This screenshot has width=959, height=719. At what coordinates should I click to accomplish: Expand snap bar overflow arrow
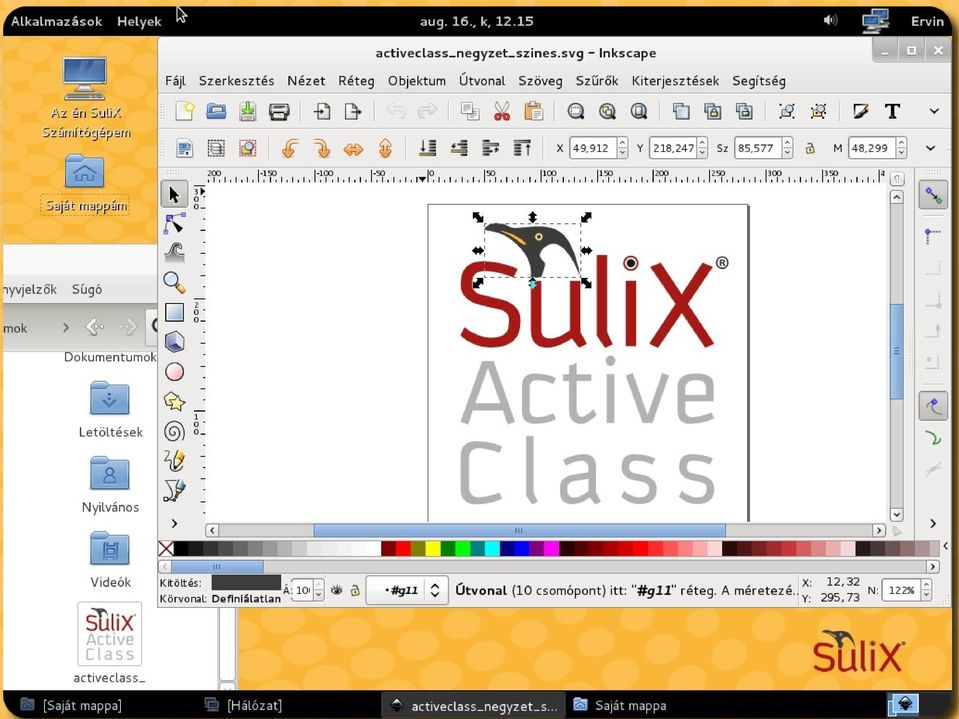click(933, 523)
